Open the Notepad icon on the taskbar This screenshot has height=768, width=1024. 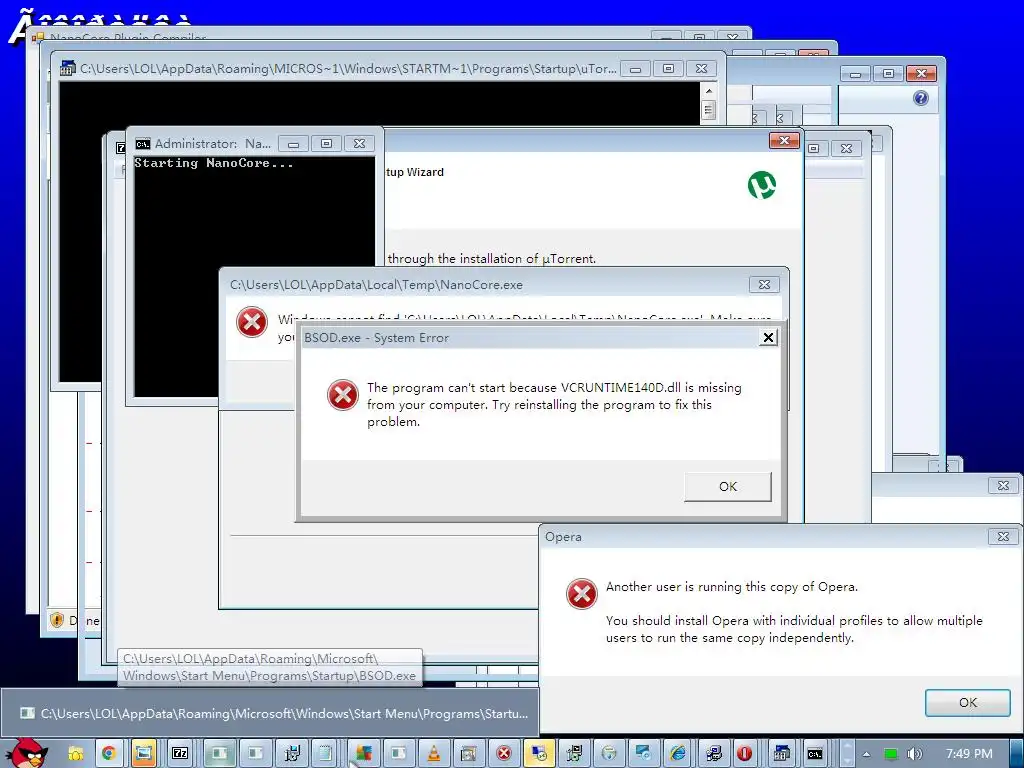tap(326, 754)
